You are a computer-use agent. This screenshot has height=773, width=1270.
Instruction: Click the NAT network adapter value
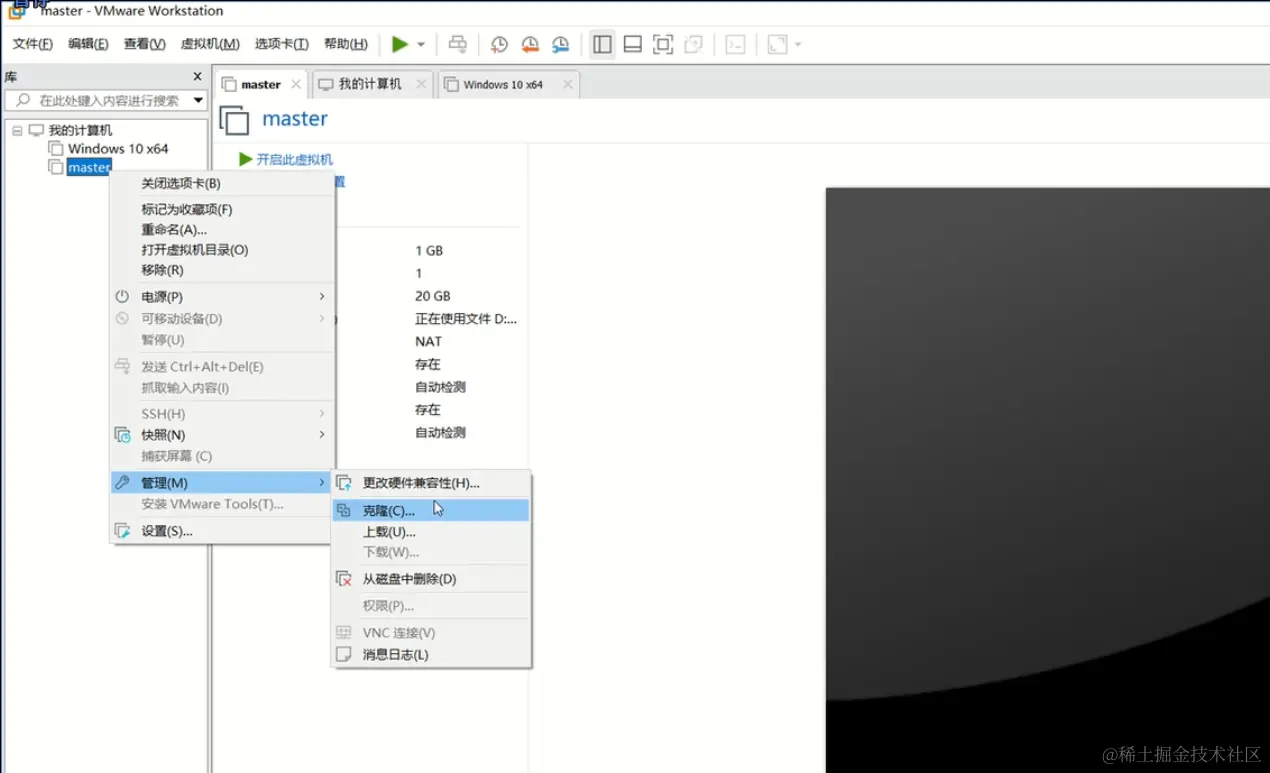429,341
